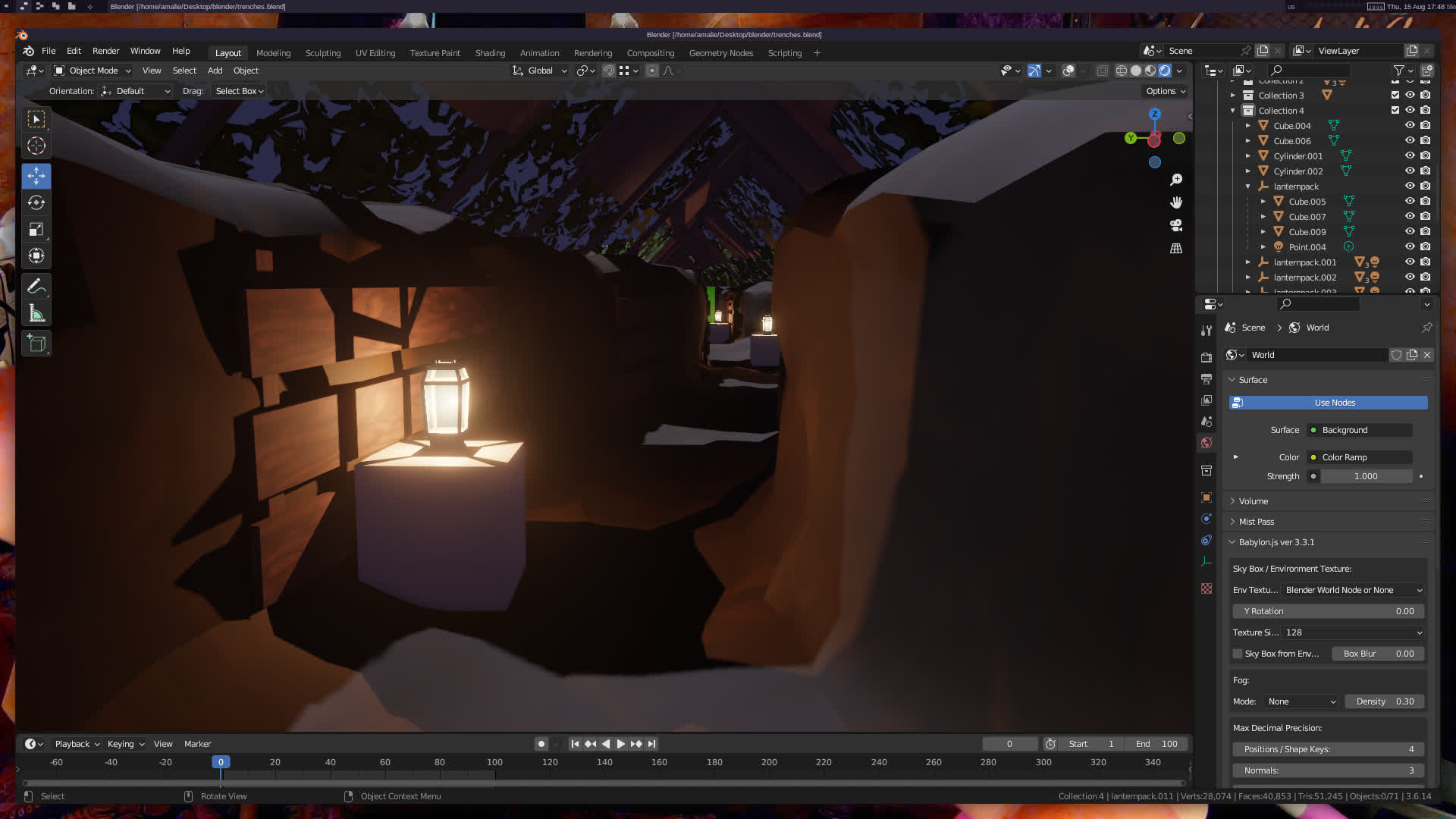Open the World properties tab

pyautogui.click(x=1207, y=443)
